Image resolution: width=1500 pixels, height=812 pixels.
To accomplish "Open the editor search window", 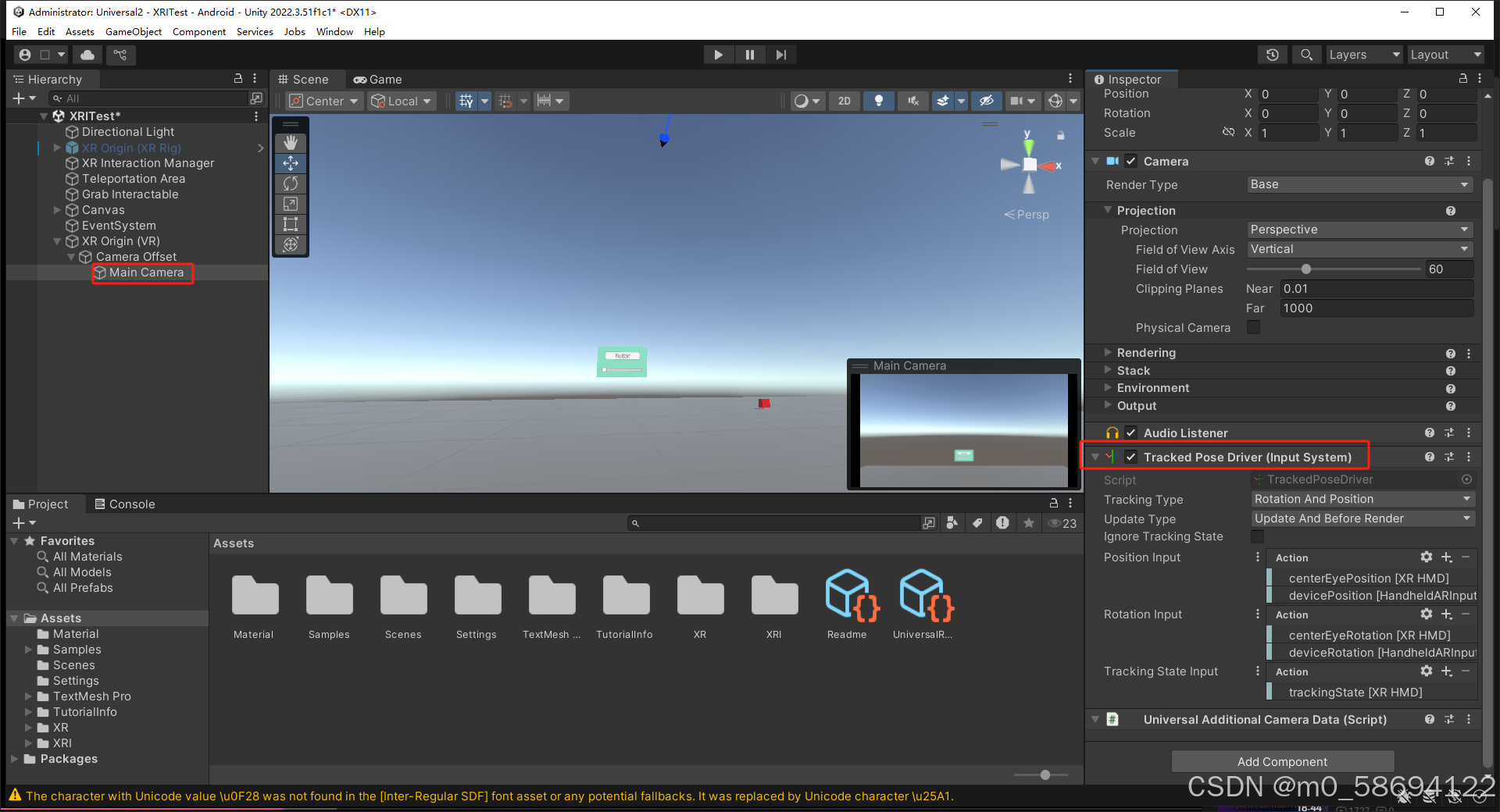I will click(1306, 54).
